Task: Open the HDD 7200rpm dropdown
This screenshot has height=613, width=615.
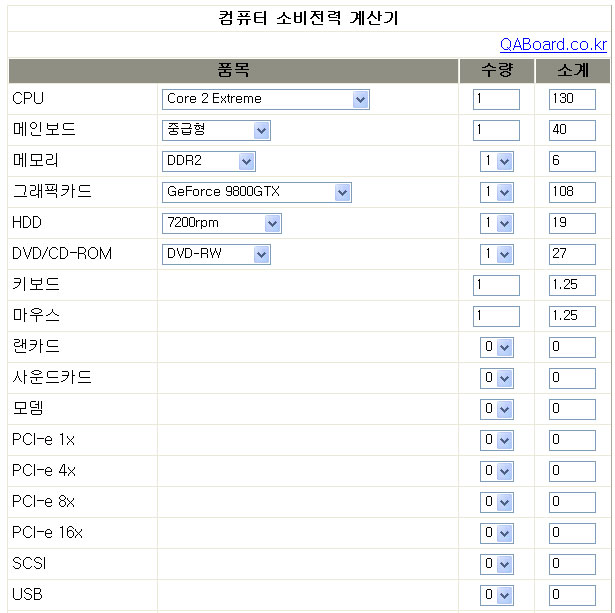Action: click(x=221, y=223)
